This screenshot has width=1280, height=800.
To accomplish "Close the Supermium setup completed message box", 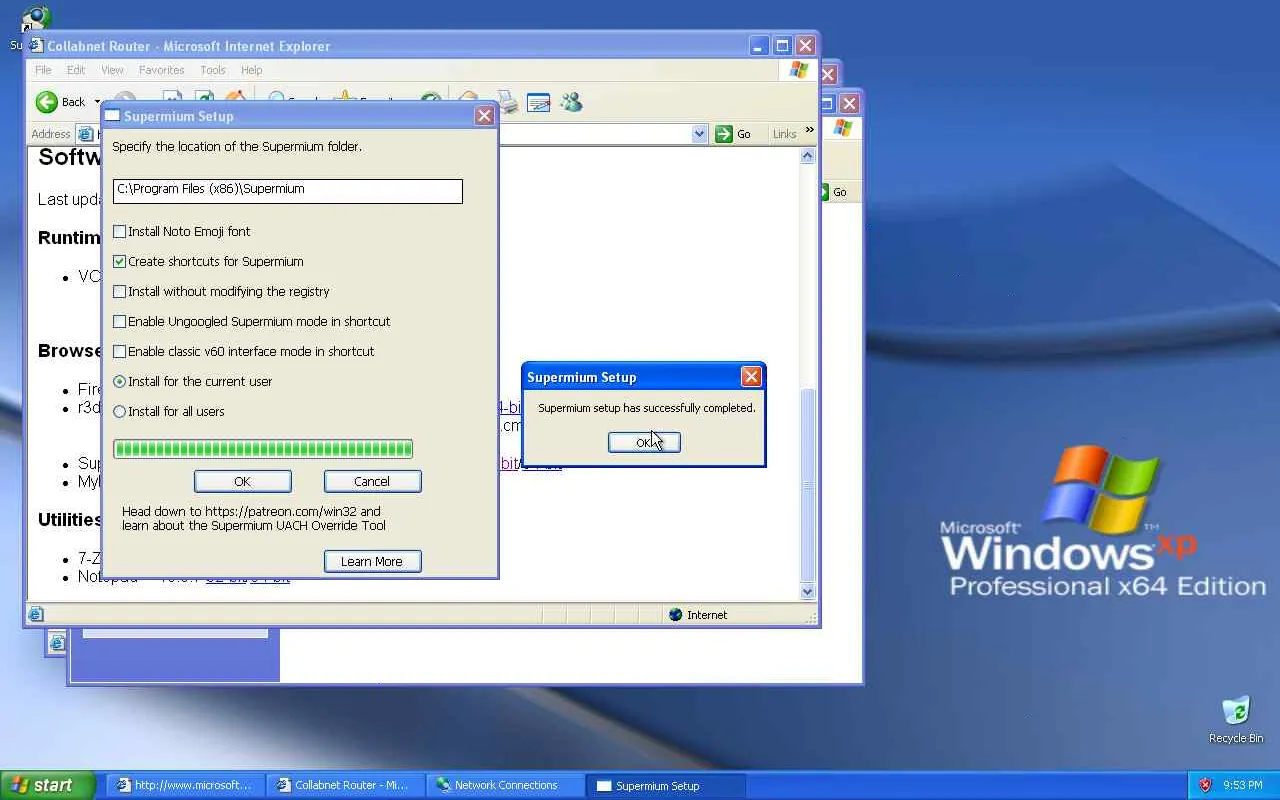I will [751, 377].
